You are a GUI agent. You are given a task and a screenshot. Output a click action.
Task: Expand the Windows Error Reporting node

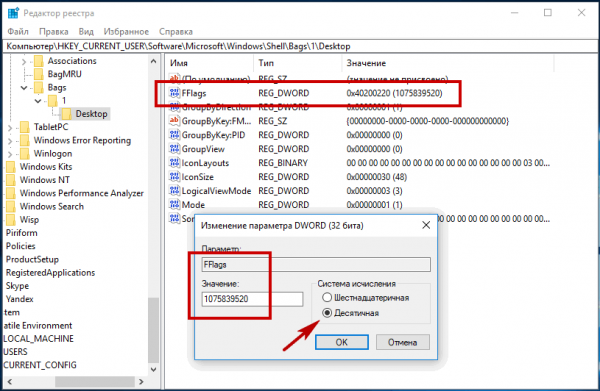coord(10,141)
